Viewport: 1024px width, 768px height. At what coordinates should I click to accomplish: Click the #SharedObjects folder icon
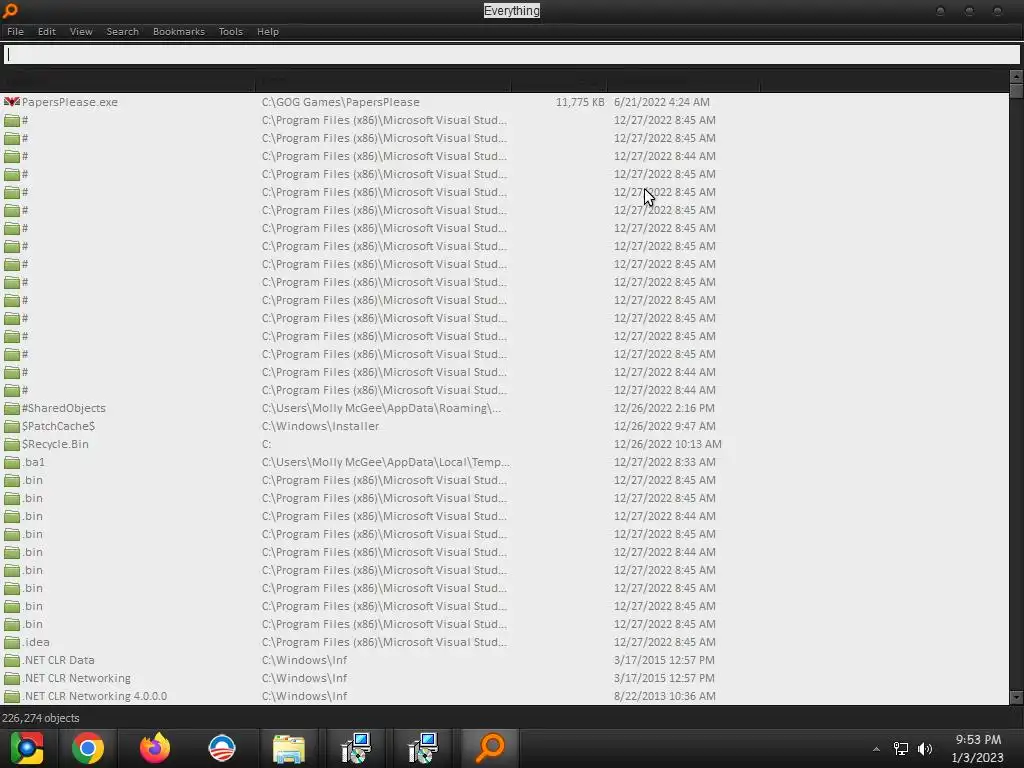click(12, 408)
